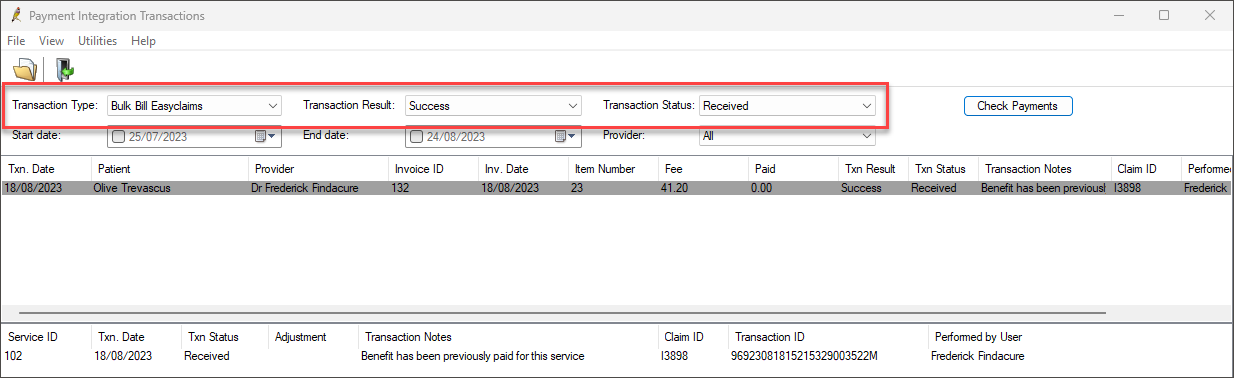
Task: Open the End date calendar picker
Action: click(x=565, y=136)
